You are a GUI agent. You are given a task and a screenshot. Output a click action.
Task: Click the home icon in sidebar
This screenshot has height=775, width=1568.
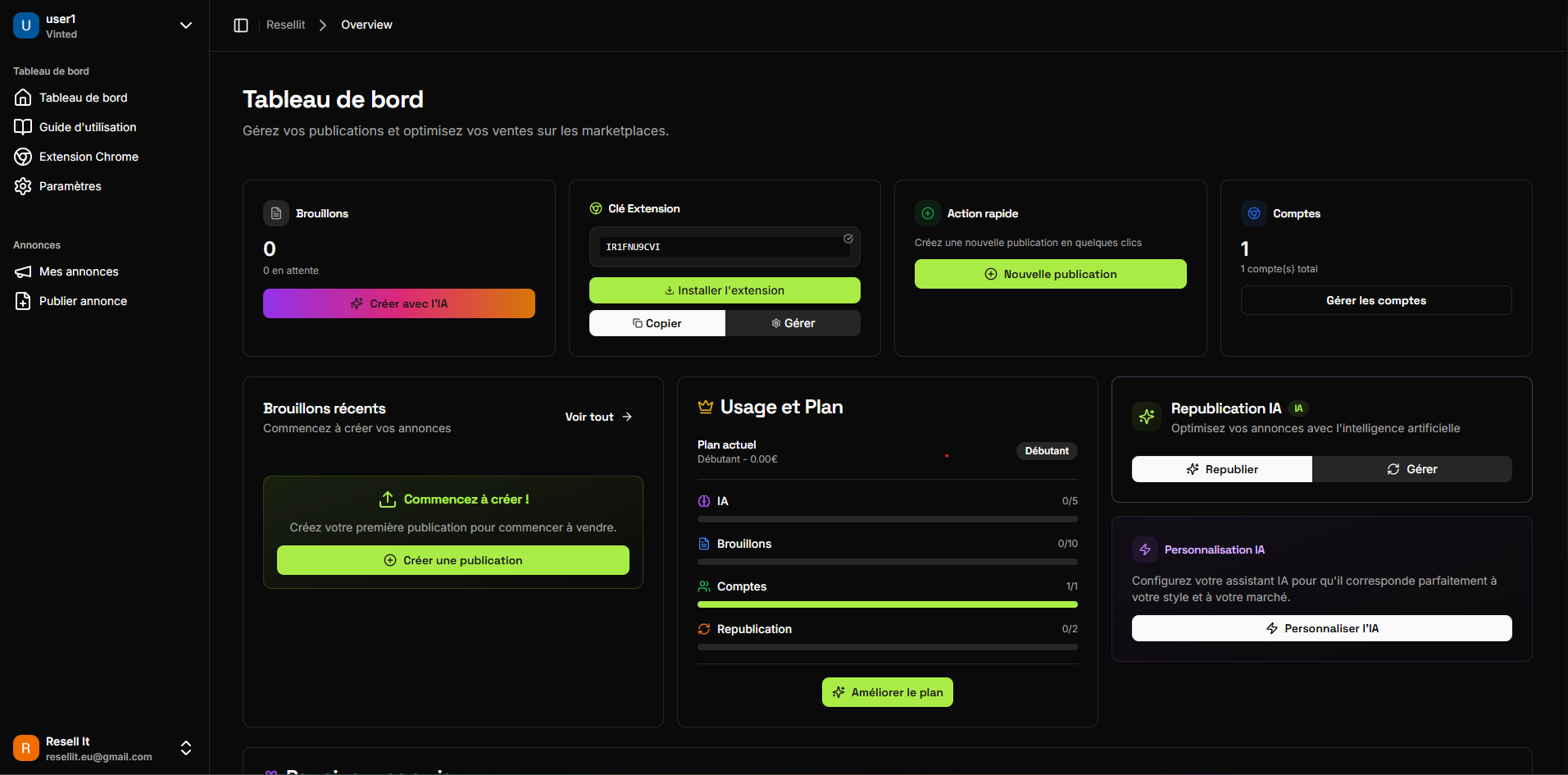(x=23, y=98)
